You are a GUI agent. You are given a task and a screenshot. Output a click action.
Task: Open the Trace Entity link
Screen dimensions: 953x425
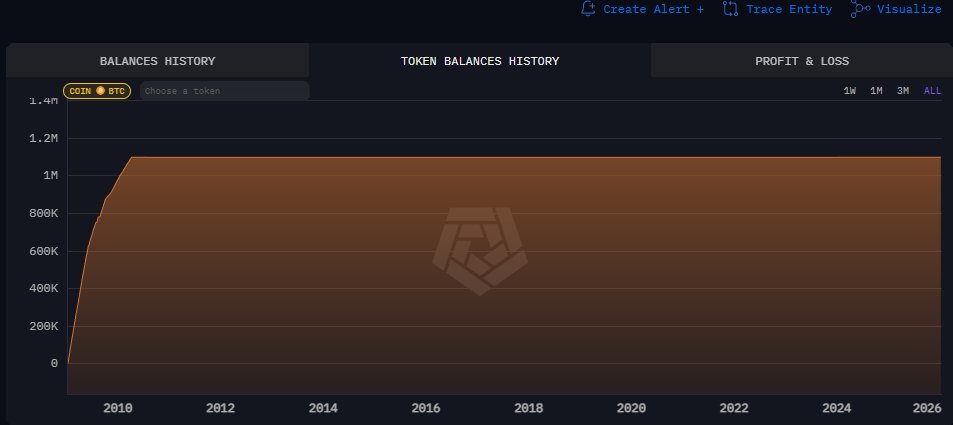click(x=789, y=9)
